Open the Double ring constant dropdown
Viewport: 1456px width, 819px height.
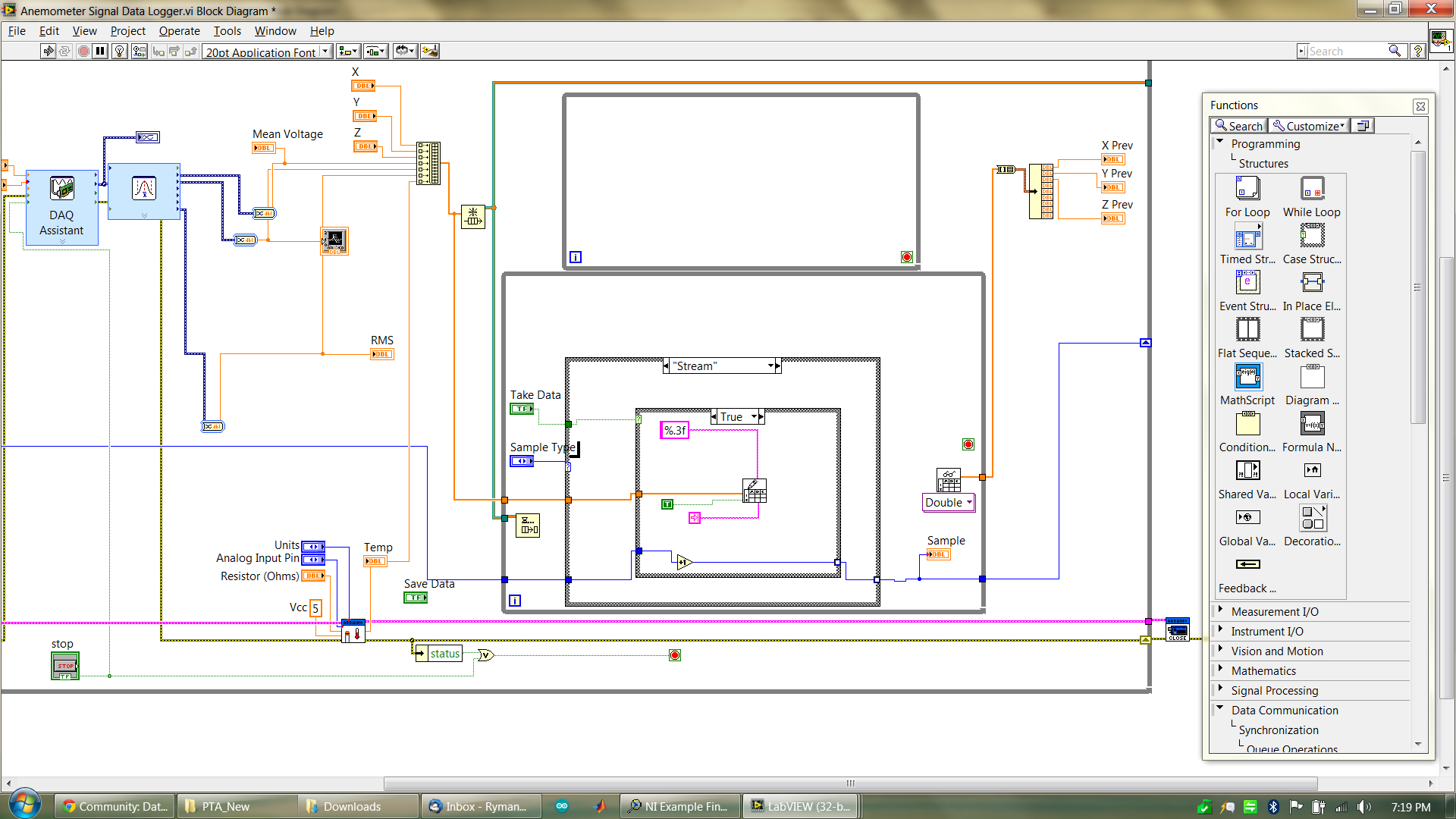click(969, 502)
